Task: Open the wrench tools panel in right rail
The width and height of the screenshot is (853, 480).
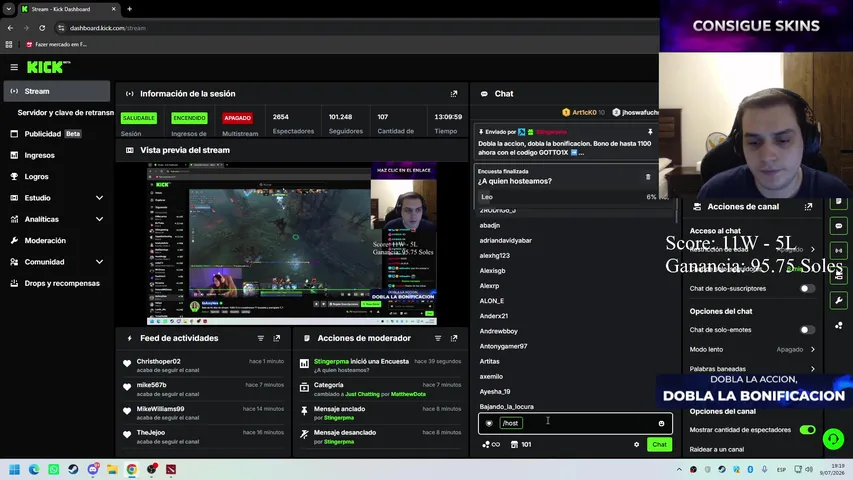Action: [x=839, y=300]
